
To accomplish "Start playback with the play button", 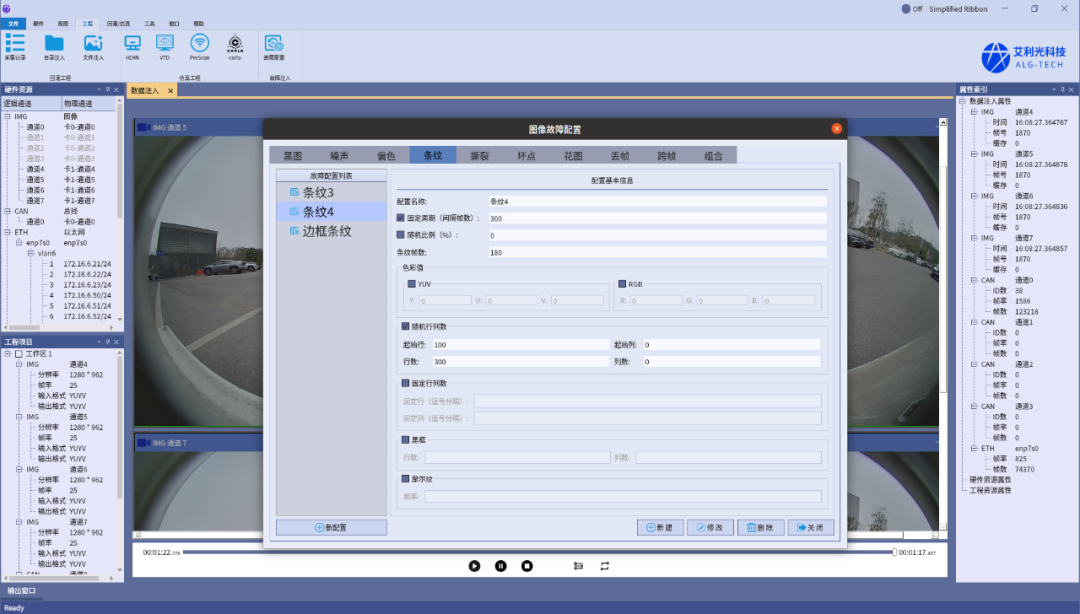I will [475, 566].
